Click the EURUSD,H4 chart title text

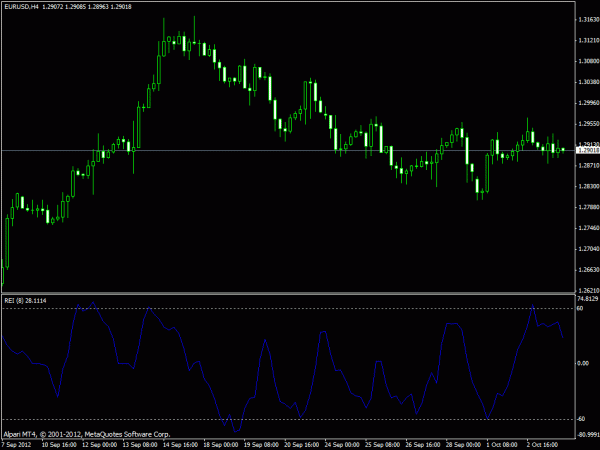point(21,7)
